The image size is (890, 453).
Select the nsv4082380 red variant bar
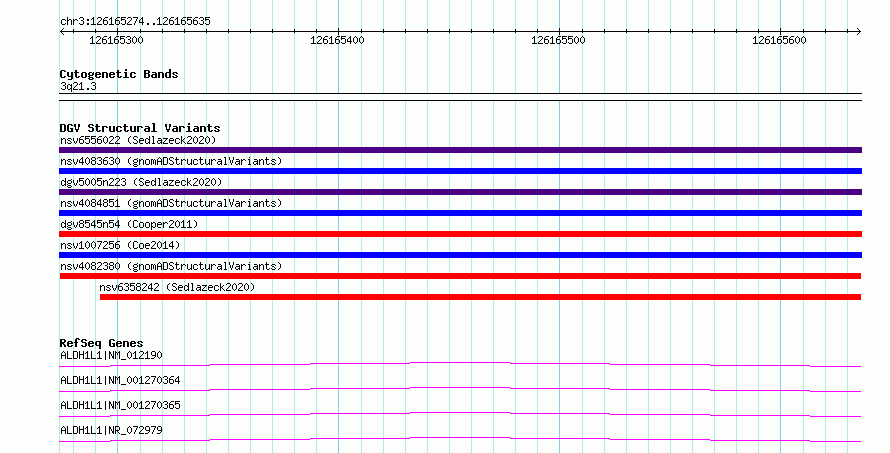[x=460, y=276]
